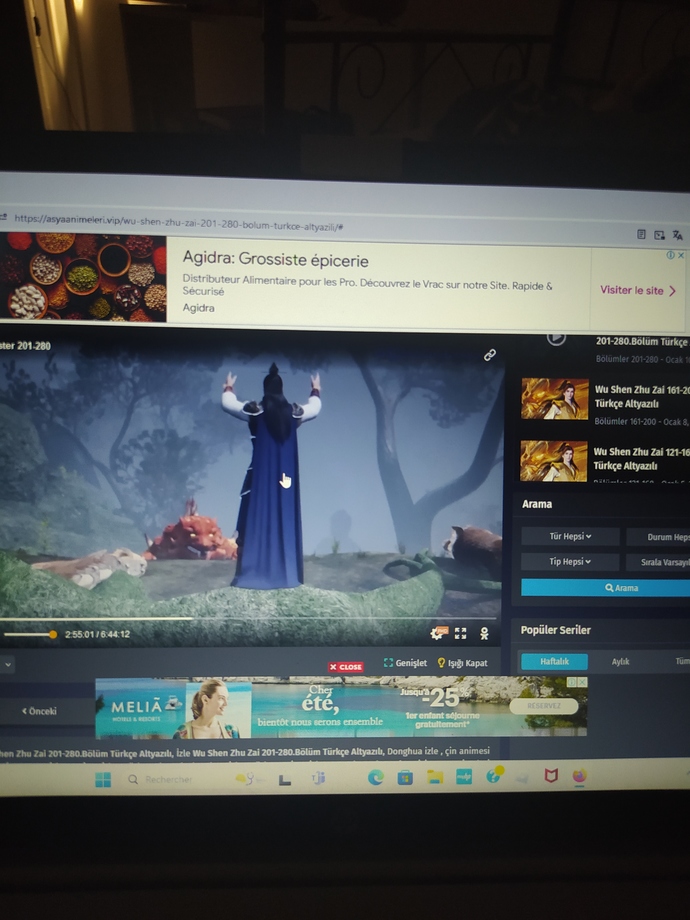The width and height of the screenshot is (690, 920).
Task: Toggle Işığı Kapat lights off
Action: [x=462, y=663]
